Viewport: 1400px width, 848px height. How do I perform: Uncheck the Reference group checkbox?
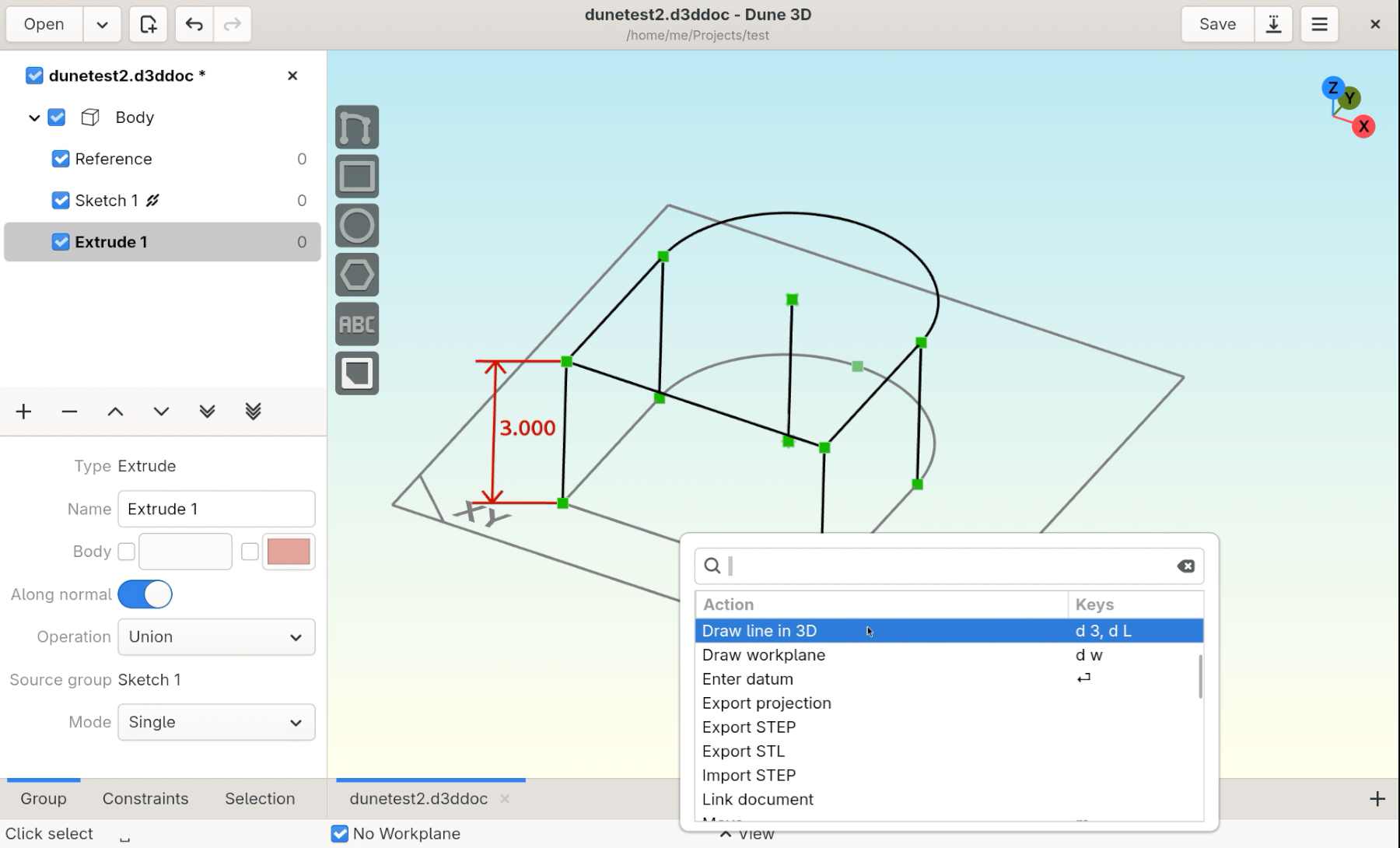[61, 159]
